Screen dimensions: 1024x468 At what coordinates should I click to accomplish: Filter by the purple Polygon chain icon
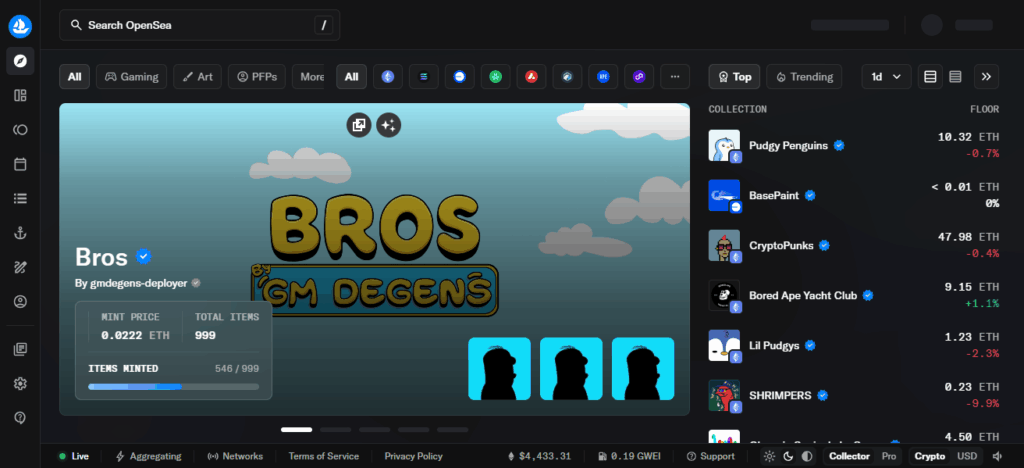639,76
